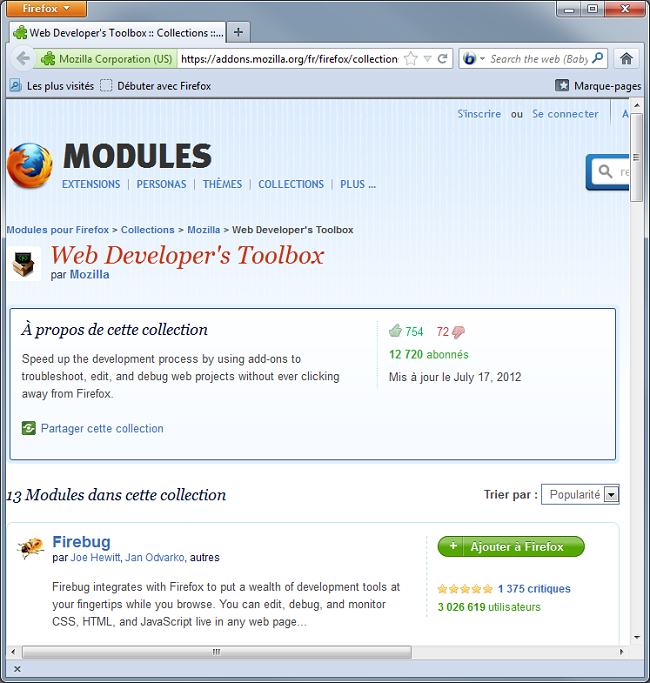Open the THÈMES section
The image size is (650, 683).
point(222,184)
